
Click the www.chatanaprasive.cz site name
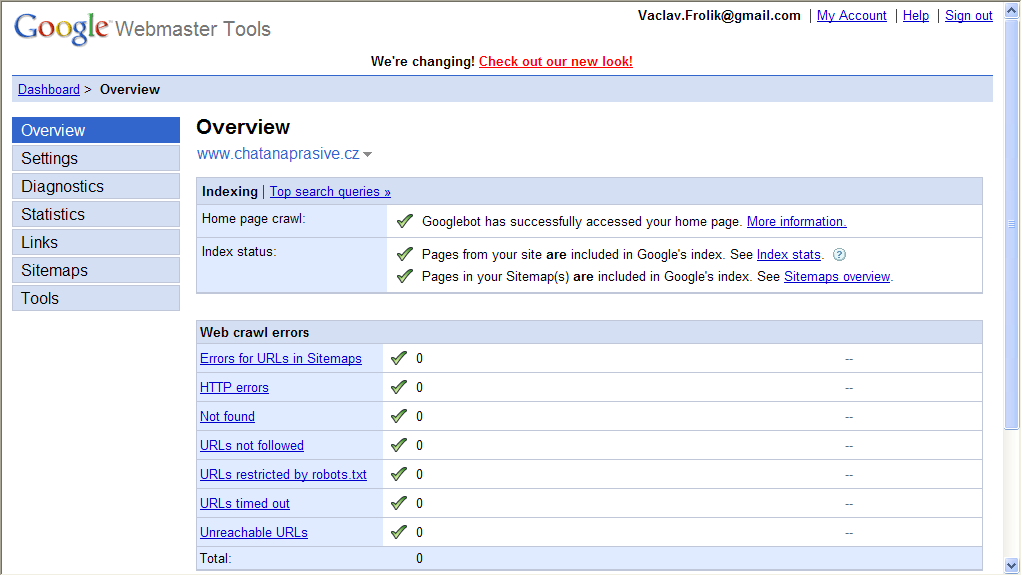click(278, 154)
